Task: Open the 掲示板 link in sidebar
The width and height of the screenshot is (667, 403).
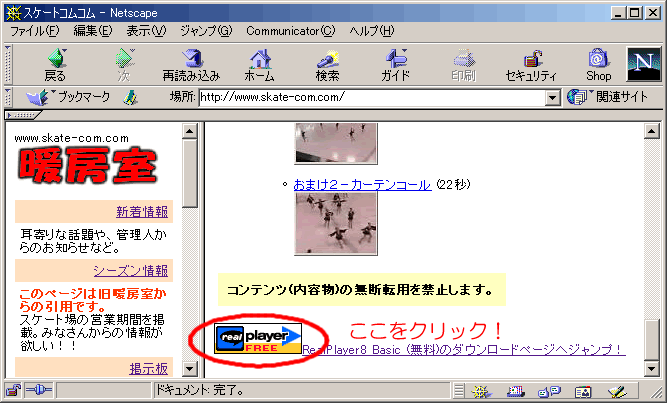Action: click(x=148, y=369)
